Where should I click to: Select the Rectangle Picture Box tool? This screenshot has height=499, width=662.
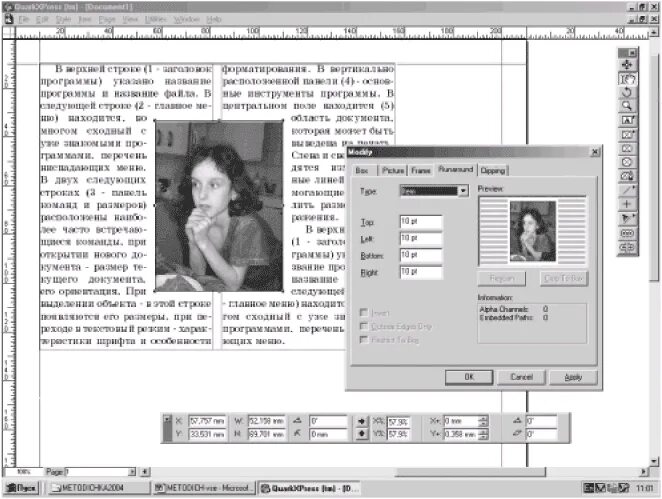[627, 135]
